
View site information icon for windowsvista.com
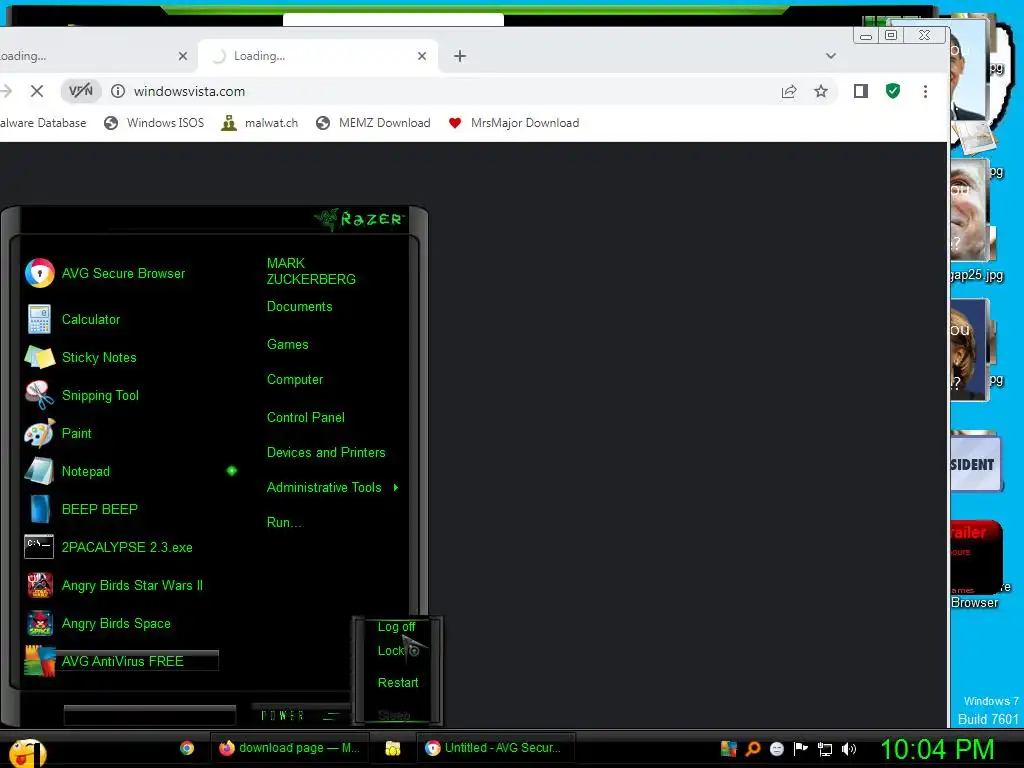click(x=118, y=91)
